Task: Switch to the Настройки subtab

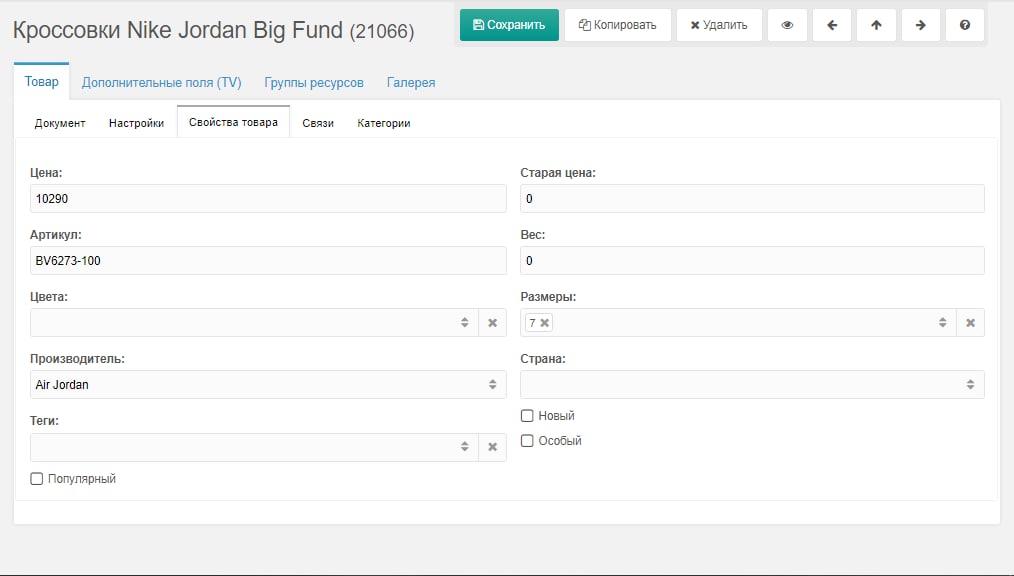Action: tap(136, 123)
